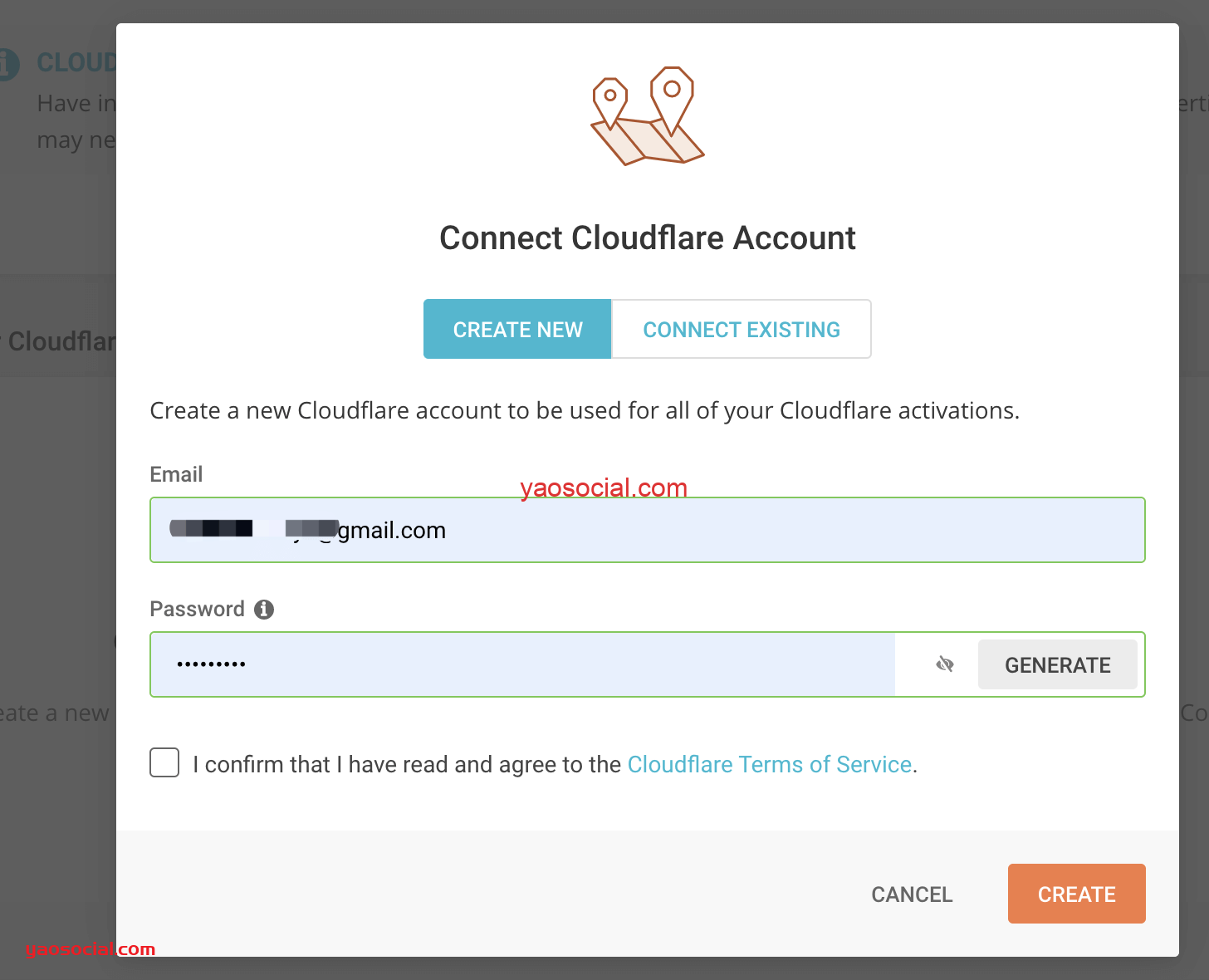Cancel the Cloudflare account dialog
The height and width of the screenshot is (980, 1209).
tap(911, 894)
